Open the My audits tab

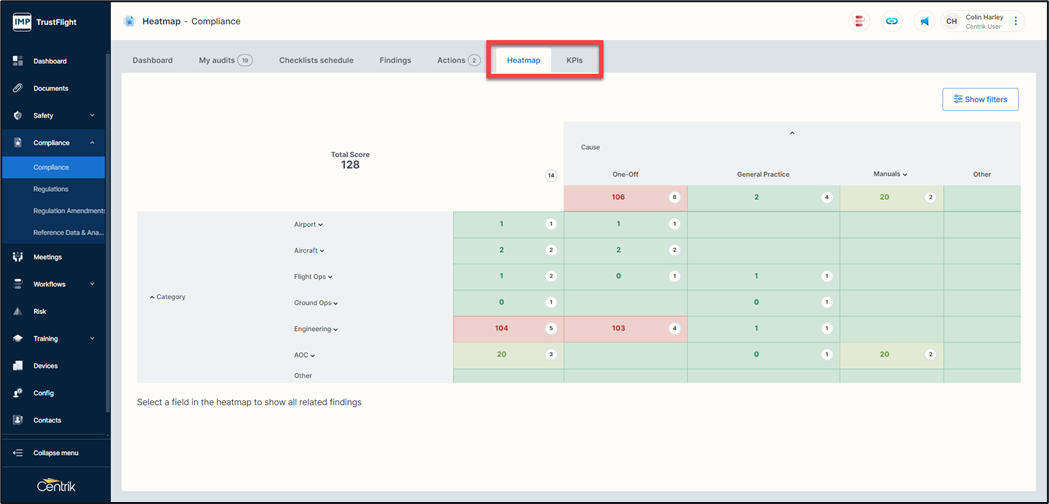point(224,60)
